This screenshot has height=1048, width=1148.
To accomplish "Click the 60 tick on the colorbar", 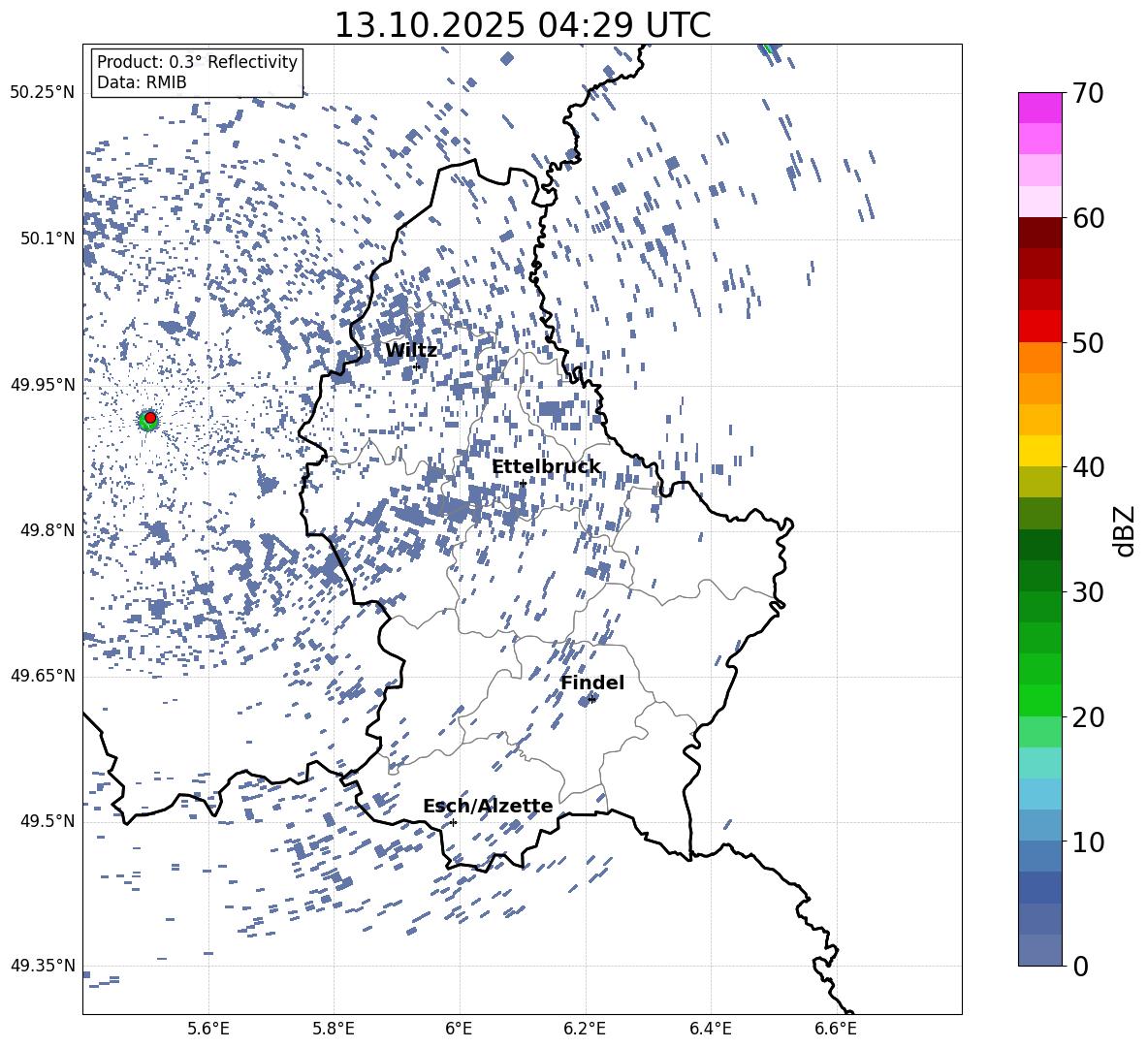I will [1087, 218].
